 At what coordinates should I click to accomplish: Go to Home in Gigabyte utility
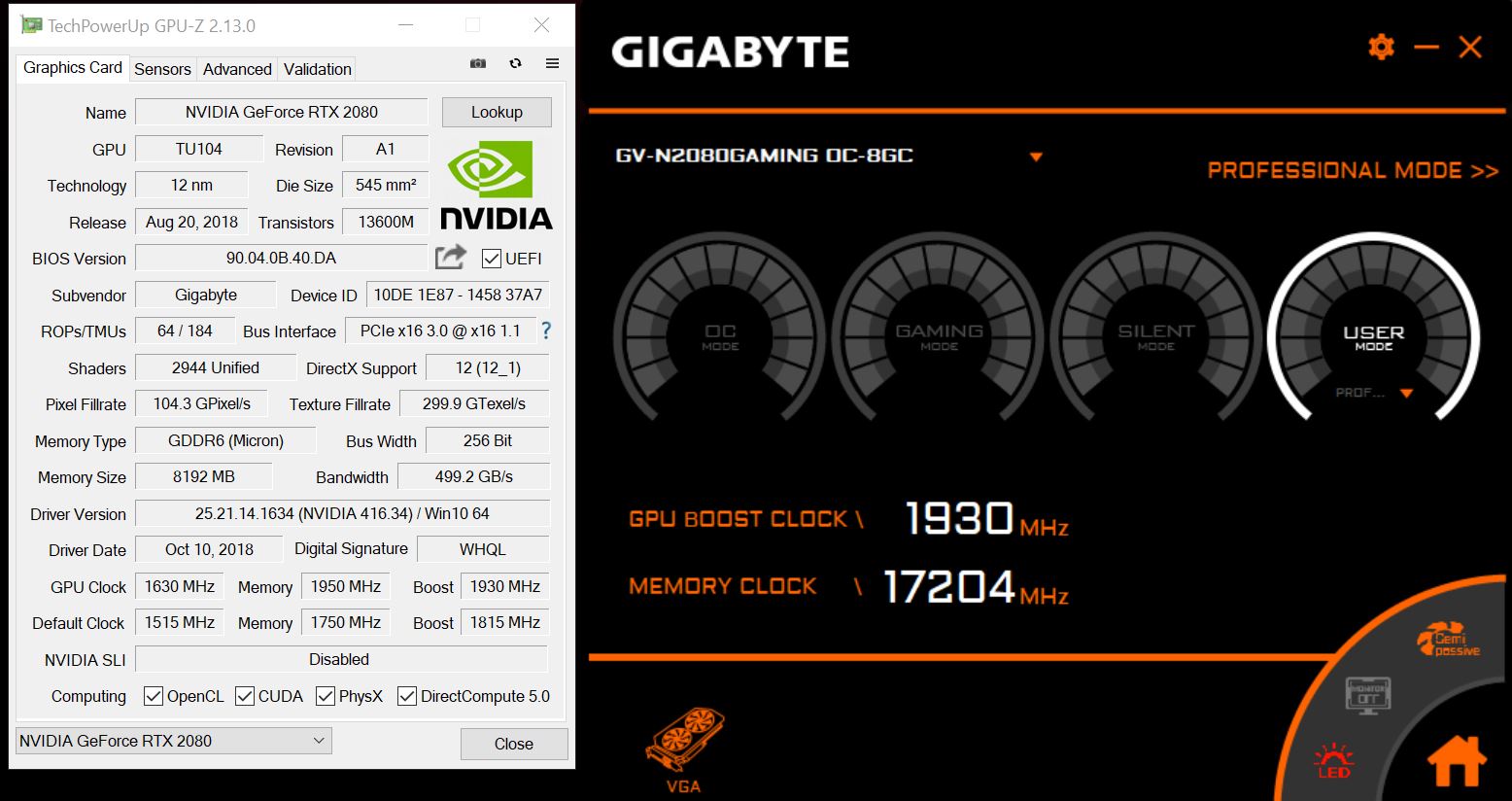coord(1457,760)
